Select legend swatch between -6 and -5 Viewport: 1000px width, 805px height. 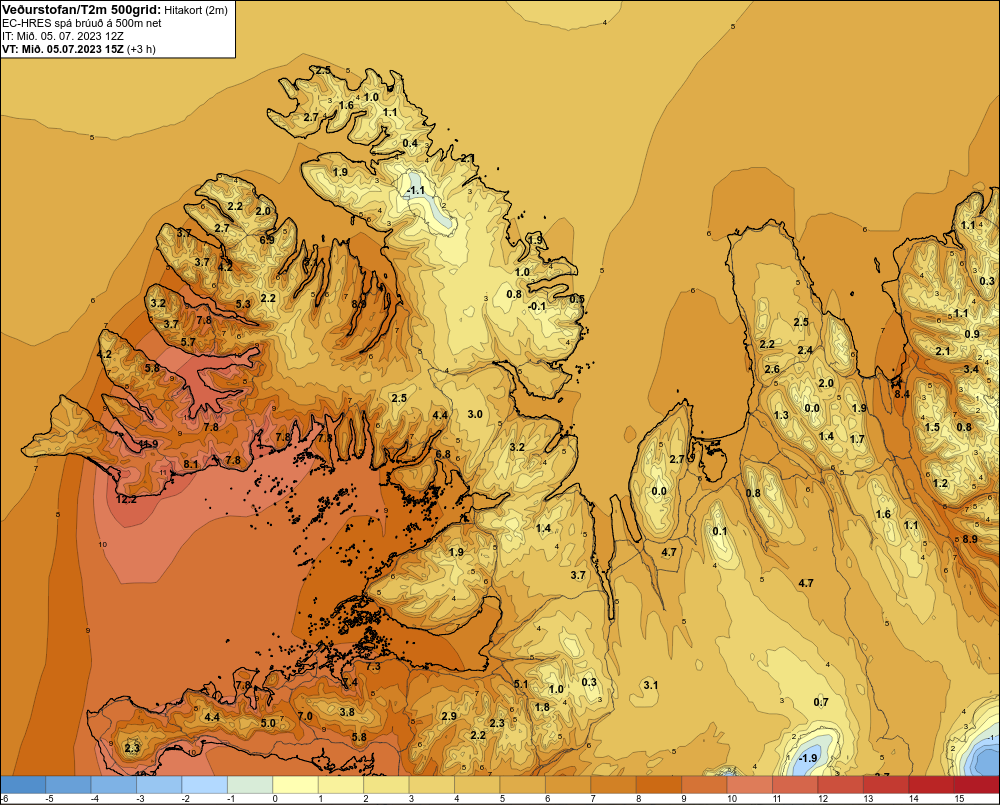(23, 785)
